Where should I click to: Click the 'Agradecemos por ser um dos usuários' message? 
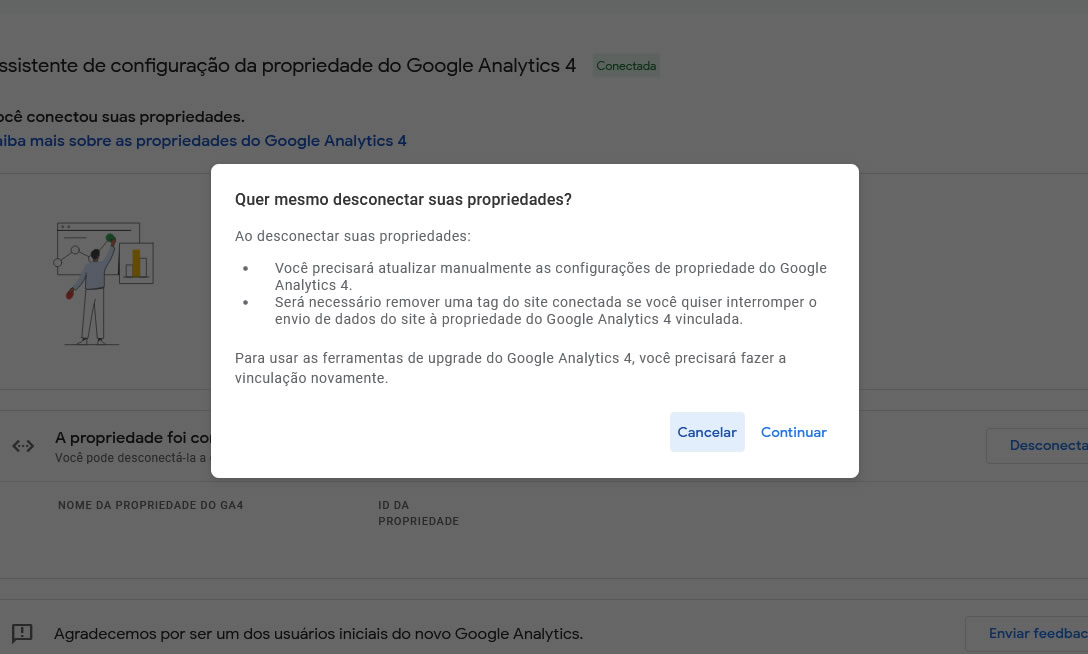point(318,634)
